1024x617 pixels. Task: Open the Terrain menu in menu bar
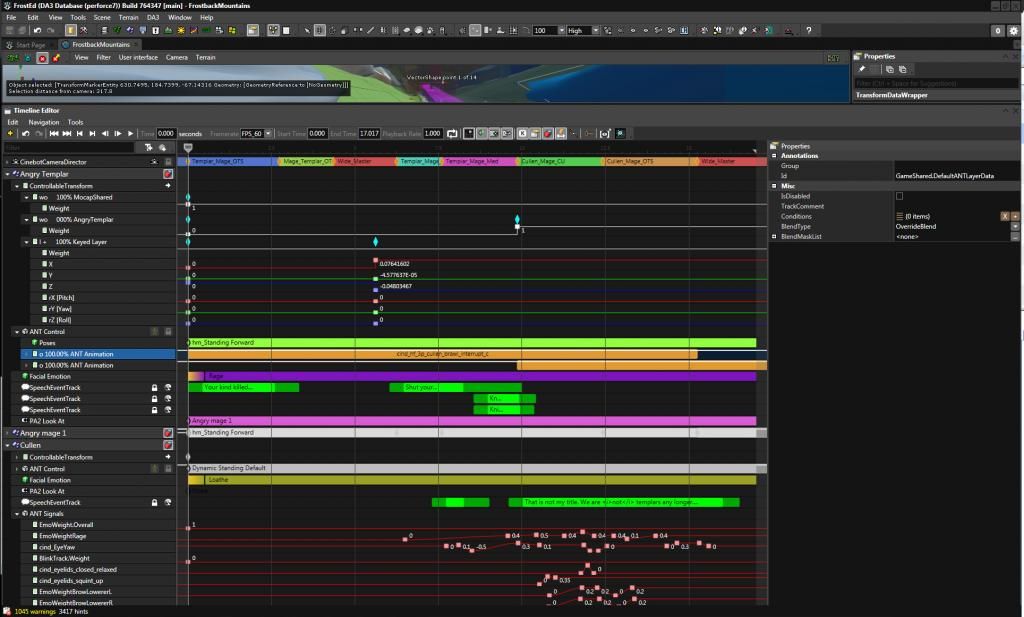coord(129,17)
